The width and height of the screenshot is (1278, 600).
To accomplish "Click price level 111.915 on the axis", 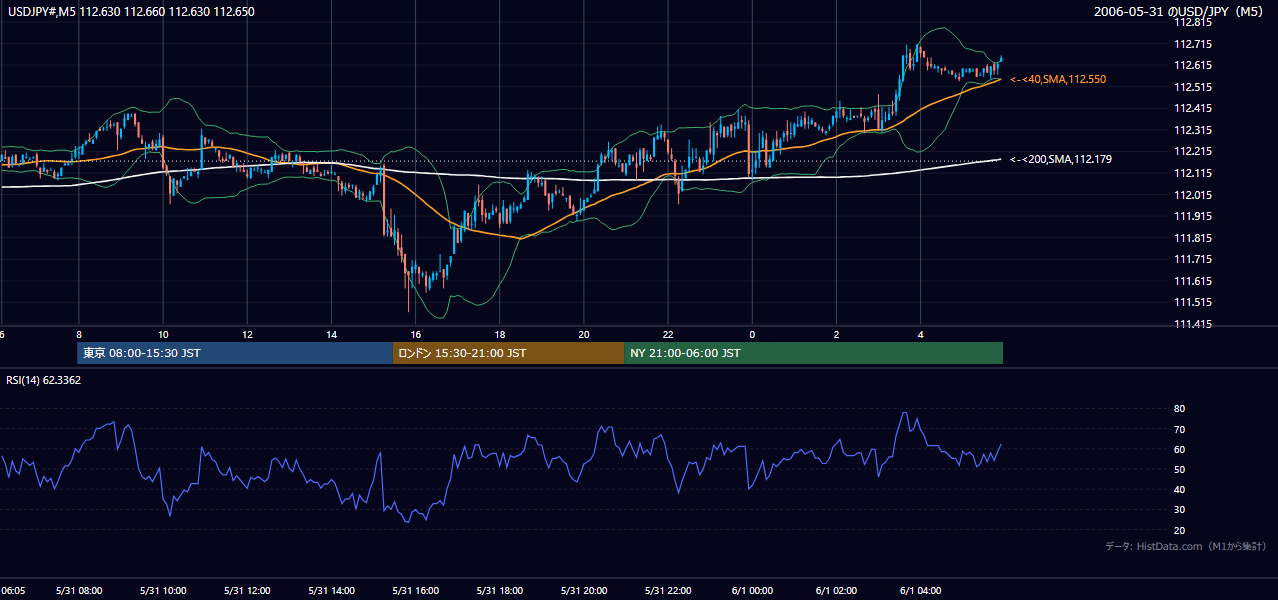I will coord(1192,216).
